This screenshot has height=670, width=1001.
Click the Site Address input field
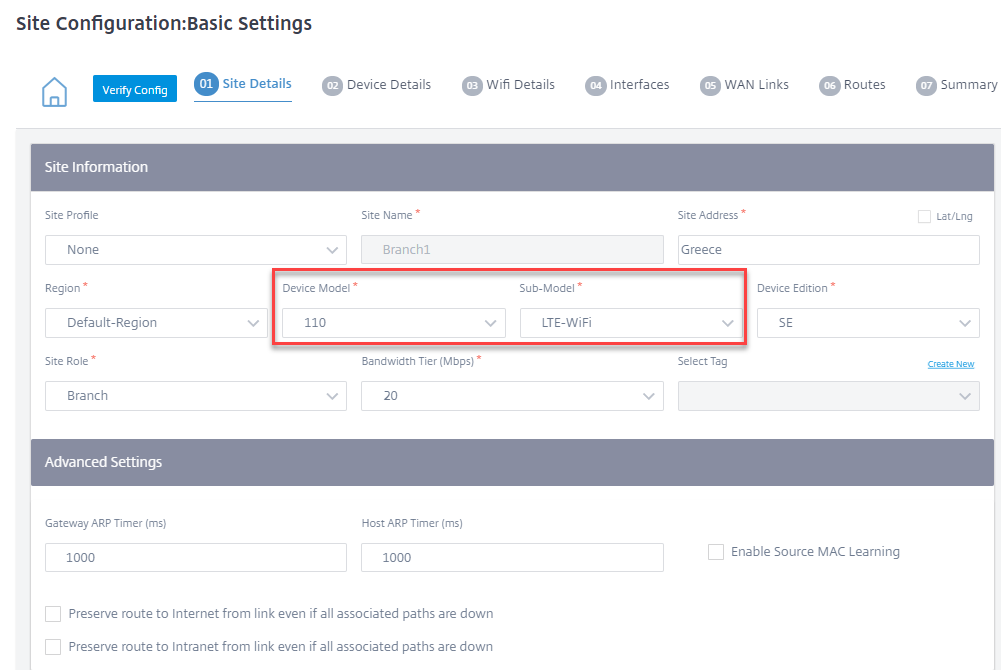[829, 249]
